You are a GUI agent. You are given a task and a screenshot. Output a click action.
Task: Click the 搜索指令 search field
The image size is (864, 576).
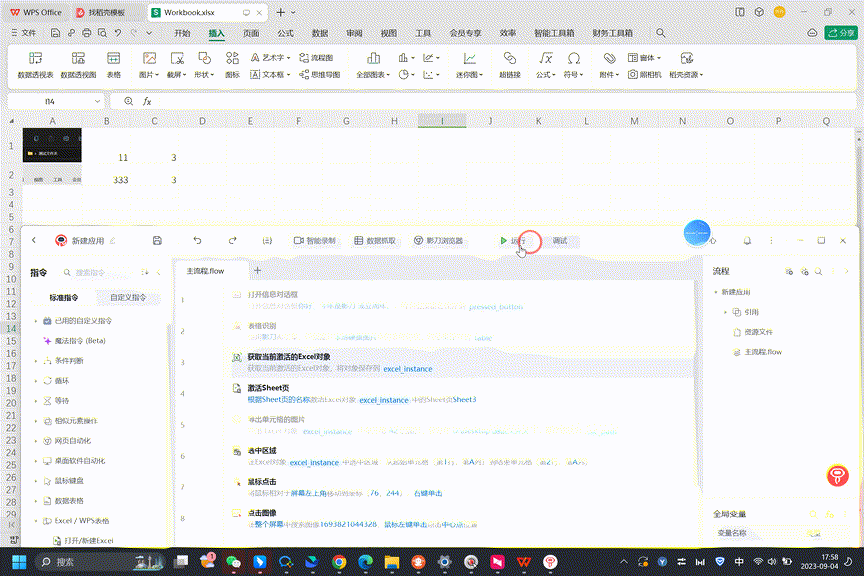pos(98,272)
